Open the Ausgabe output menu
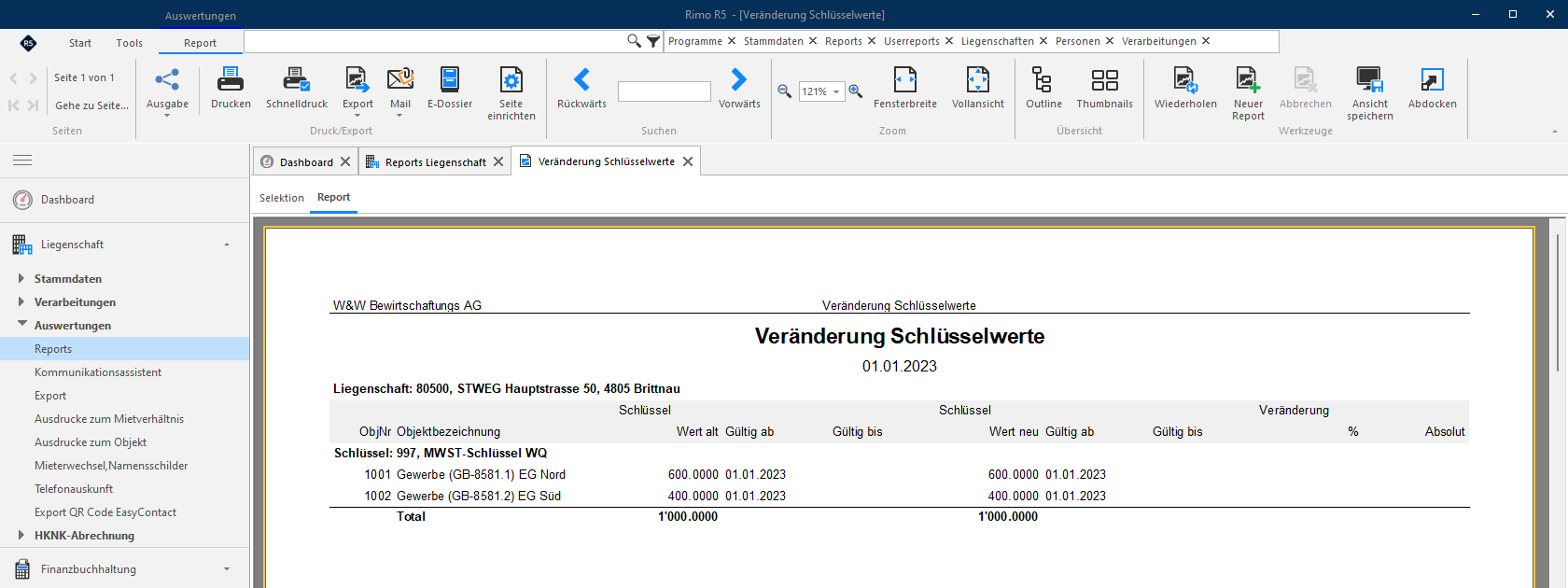This screenshot has width=1568, height=588. coord(167,91)
